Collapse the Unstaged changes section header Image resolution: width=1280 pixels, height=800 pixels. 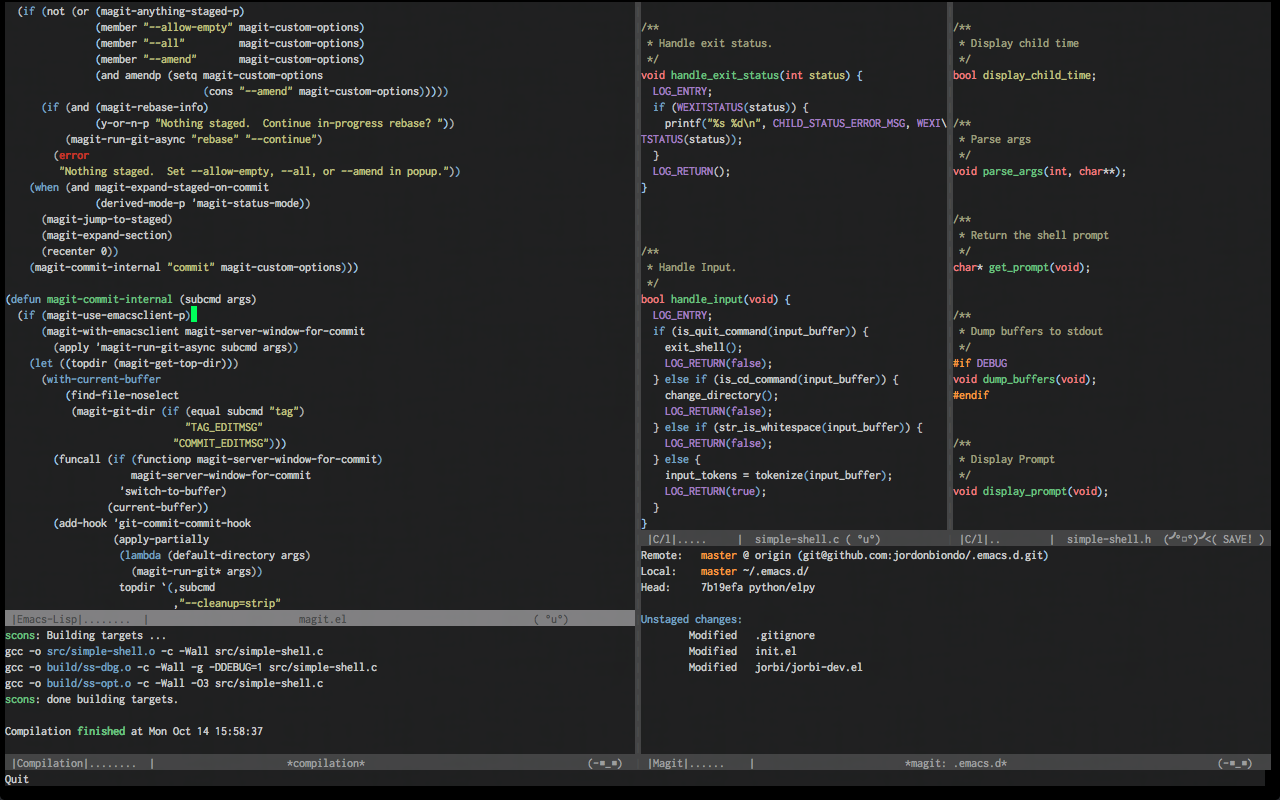pos(692,619)
